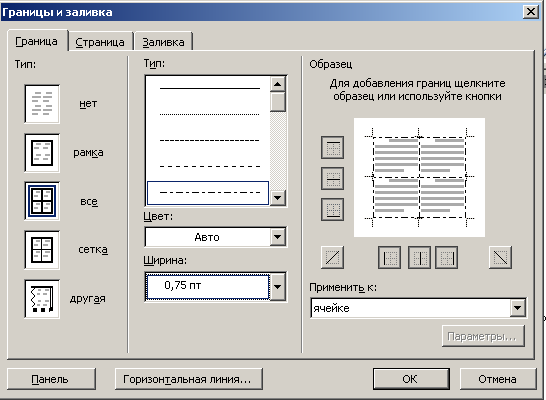Viewport: 546px width, 400px height.
Task: Choose the 'рамка' box border icon
Action: tap(42, 153)
